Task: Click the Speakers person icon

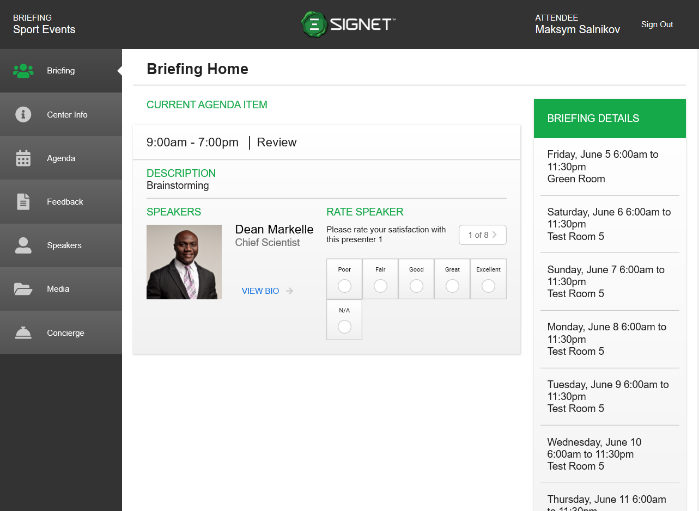Action: click(x=23, y=245)
